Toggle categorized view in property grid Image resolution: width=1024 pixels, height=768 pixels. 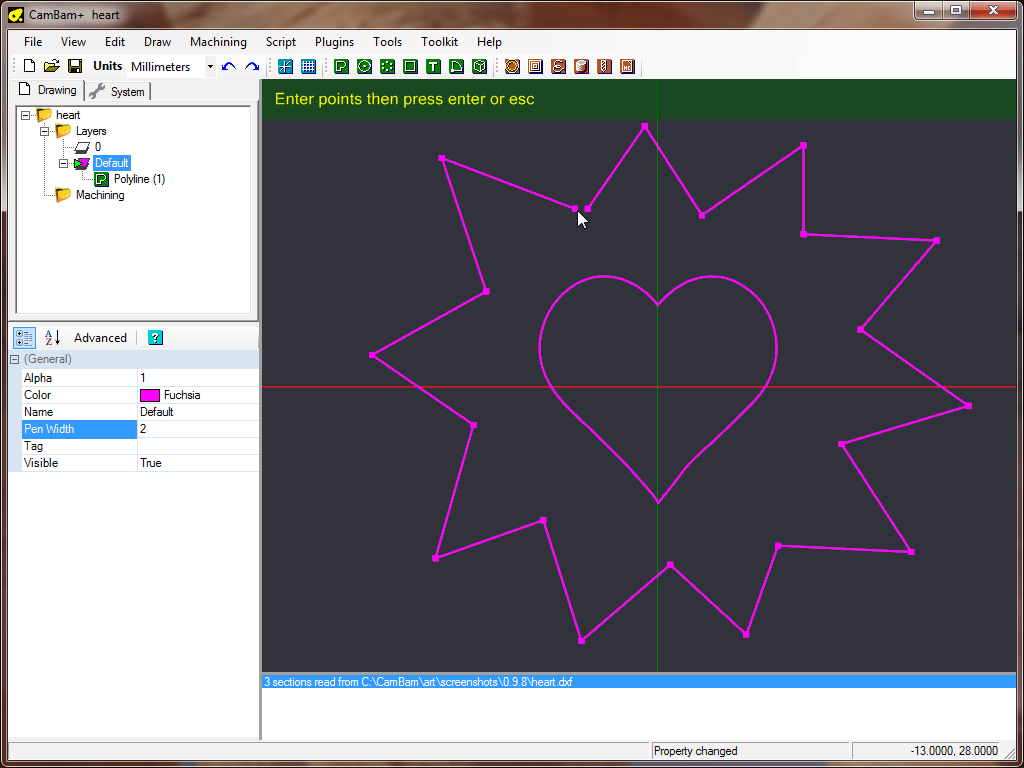(x=25, y=338)
